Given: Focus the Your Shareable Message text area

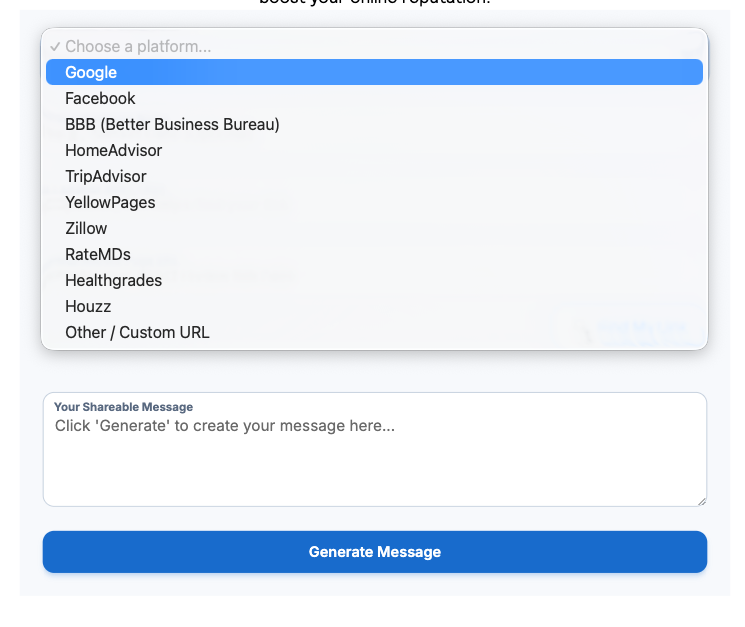Looking at the screenshot, I should tap(375, 449).
